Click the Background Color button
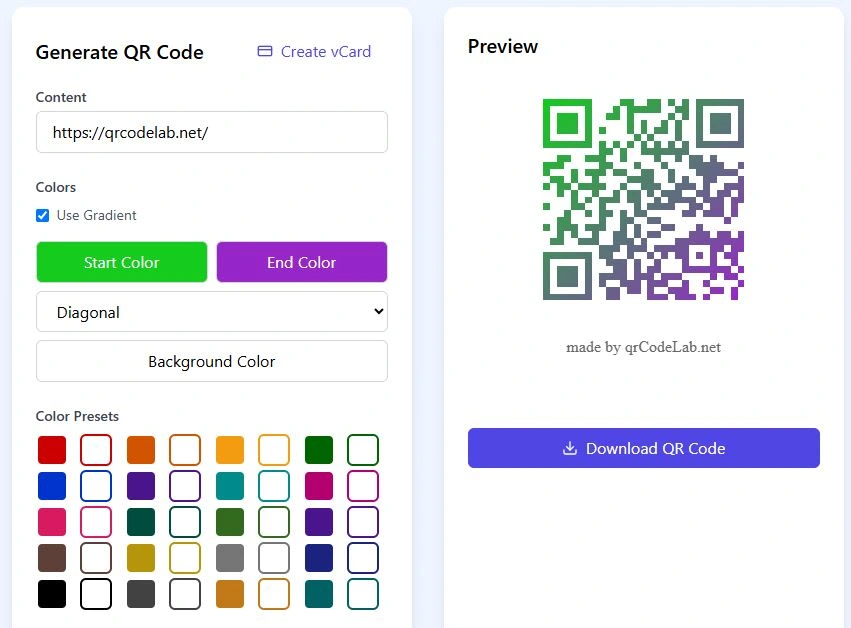The image size is (851, 628). (212, 361)
